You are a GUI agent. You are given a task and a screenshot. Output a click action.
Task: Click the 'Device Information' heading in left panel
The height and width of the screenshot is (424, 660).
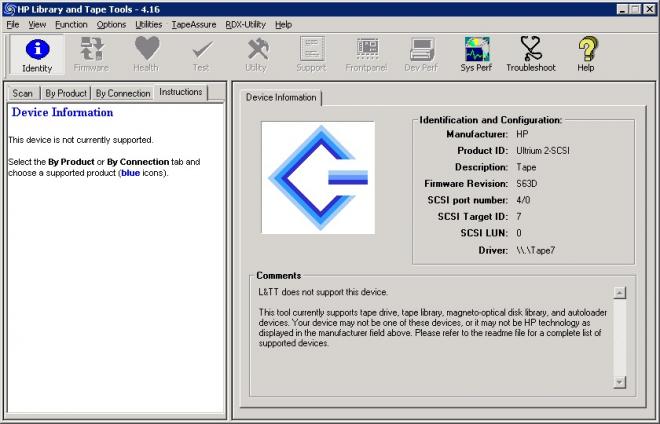pos(62,112)
